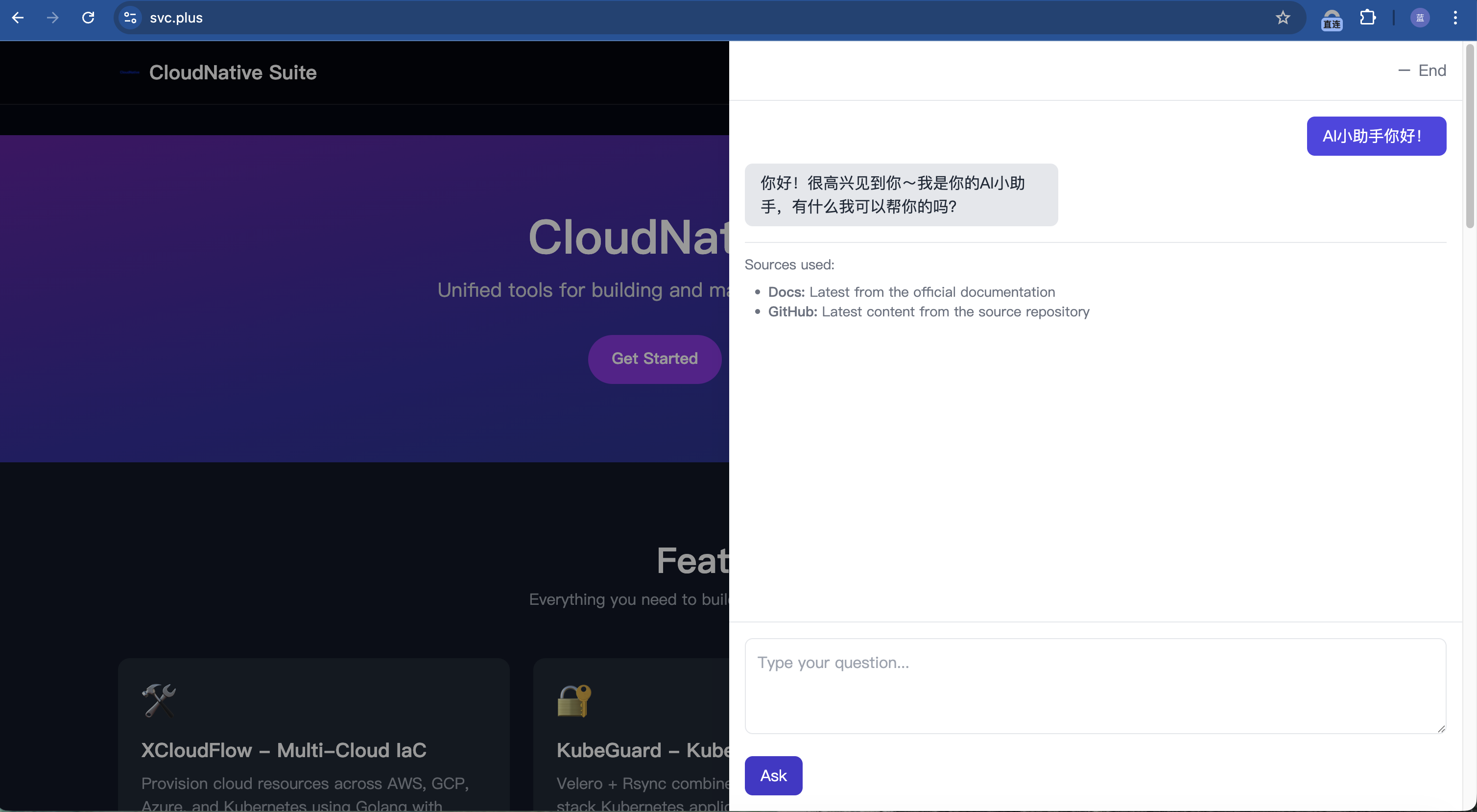Click the Get Started button
Screen dimensions: 1477x812
(x=654, y=359)
